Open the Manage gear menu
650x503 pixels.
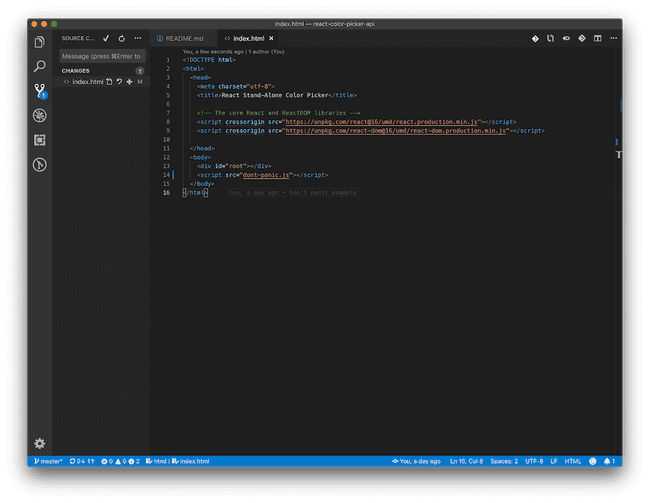click(x=39, y=443)
